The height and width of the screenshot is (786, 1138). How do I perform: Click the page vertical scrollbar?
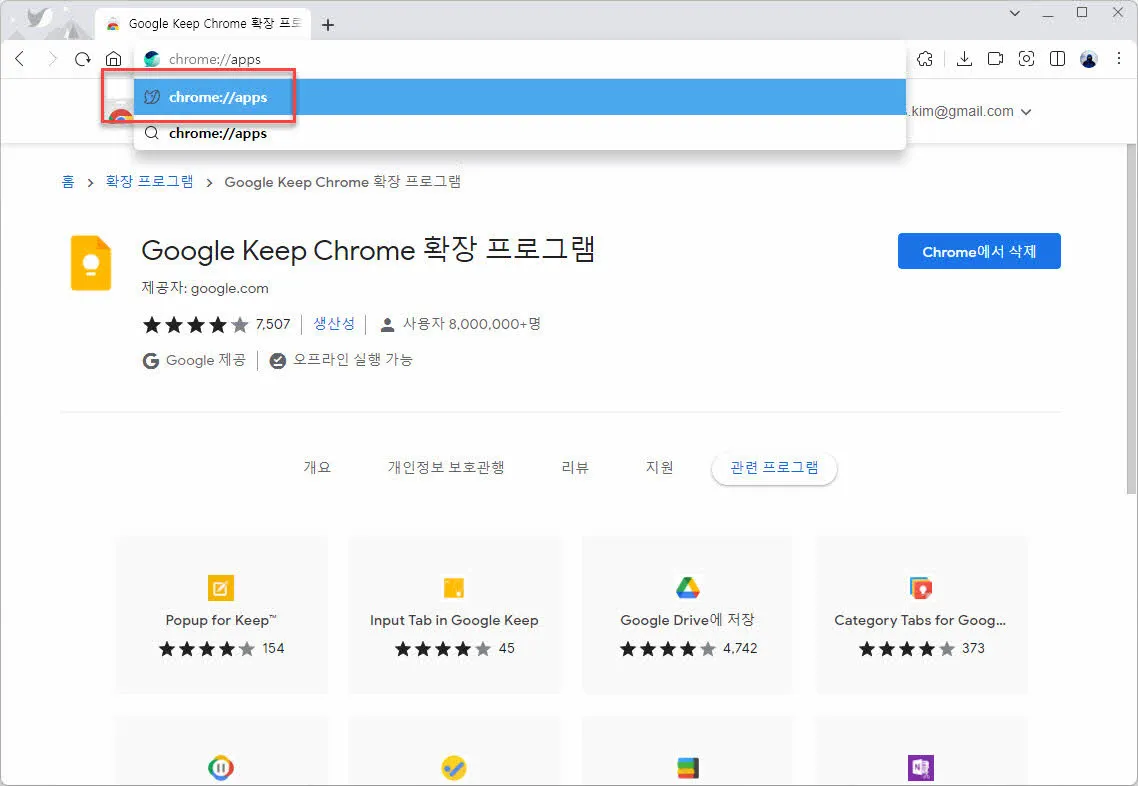pyautogui.click(x=1131, y=319)
